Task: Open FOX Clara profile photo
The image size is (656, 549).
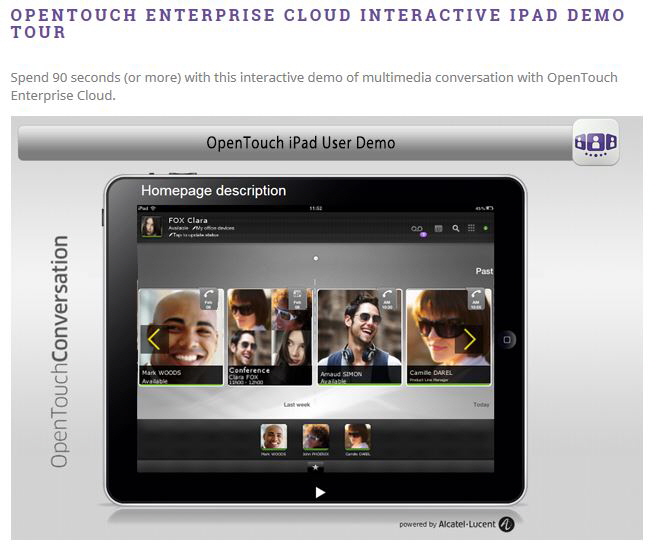Action: tap(151, 227)
